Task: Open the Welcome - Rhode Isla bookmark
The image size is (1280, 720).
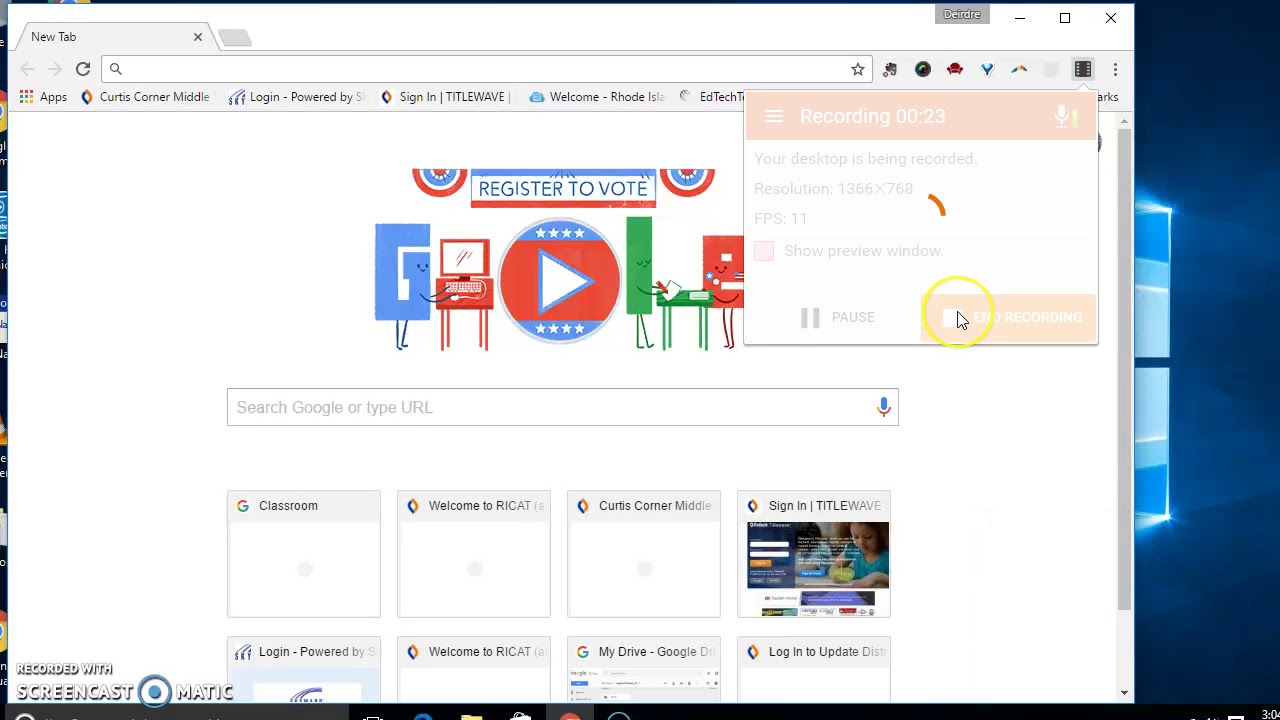Action: click(x=597, y=97)
